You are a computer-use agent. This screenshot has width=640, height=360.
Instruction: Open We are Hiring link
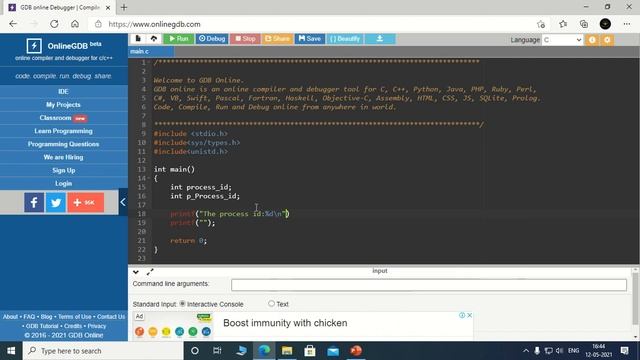63,157
